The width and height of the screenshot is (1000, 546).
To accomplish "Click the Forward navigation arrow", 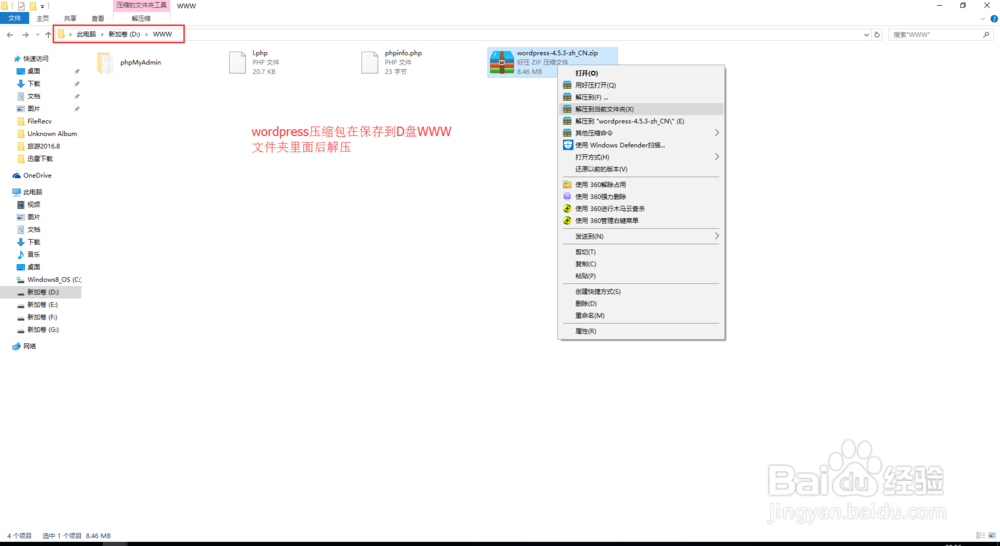I will (25, 34).
